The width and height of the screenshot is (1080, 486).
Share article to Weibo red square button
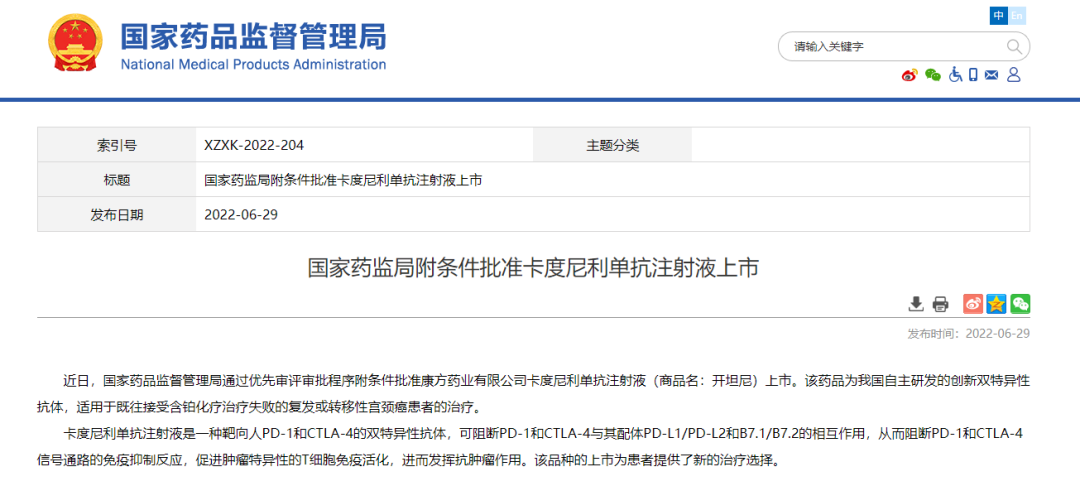(973, 304)
